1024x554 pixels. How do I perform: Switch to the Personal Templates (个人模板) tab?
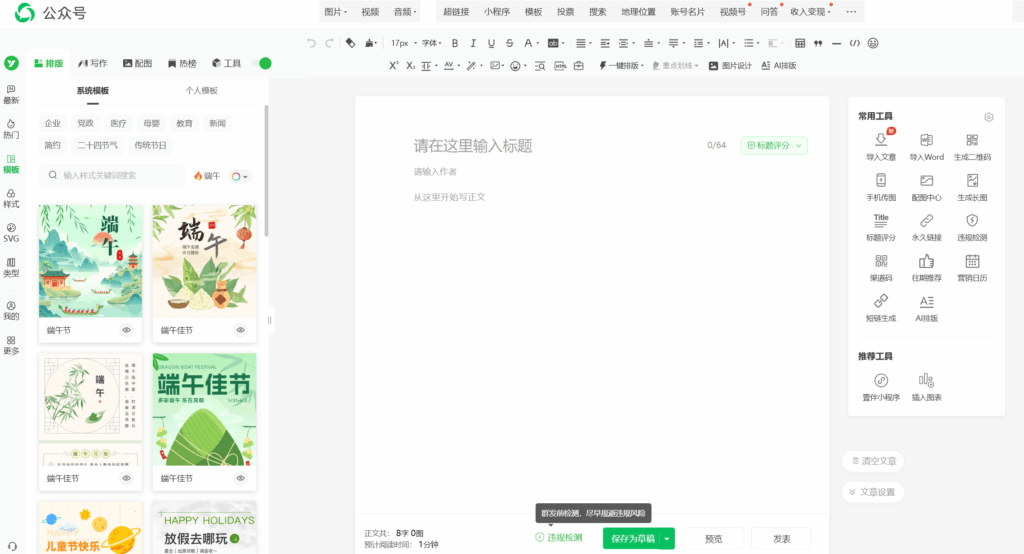[201, 91]
